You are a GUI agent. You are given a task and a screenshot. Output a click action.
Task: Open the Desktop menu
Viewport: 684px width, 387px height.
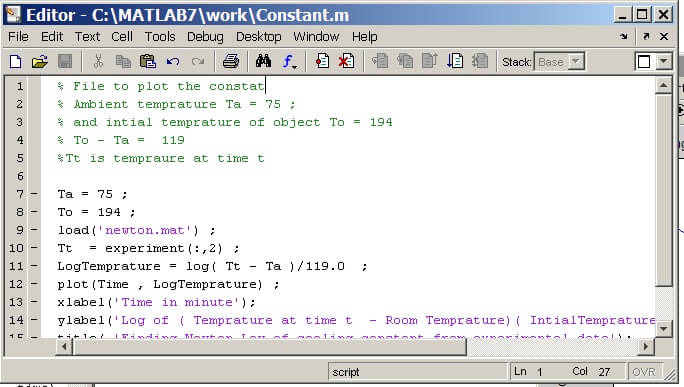258,37
